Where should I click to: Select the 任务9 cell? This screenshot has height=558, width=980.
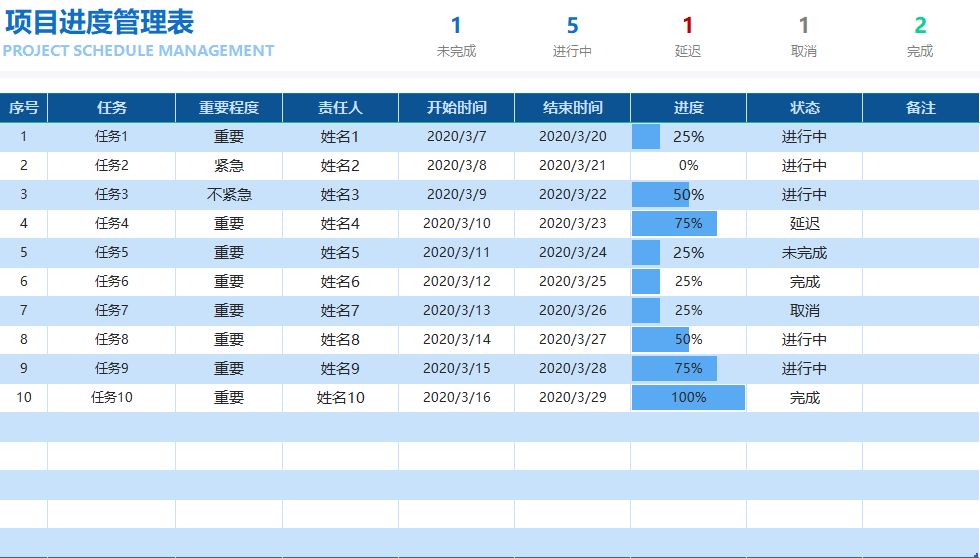point(112,368)
